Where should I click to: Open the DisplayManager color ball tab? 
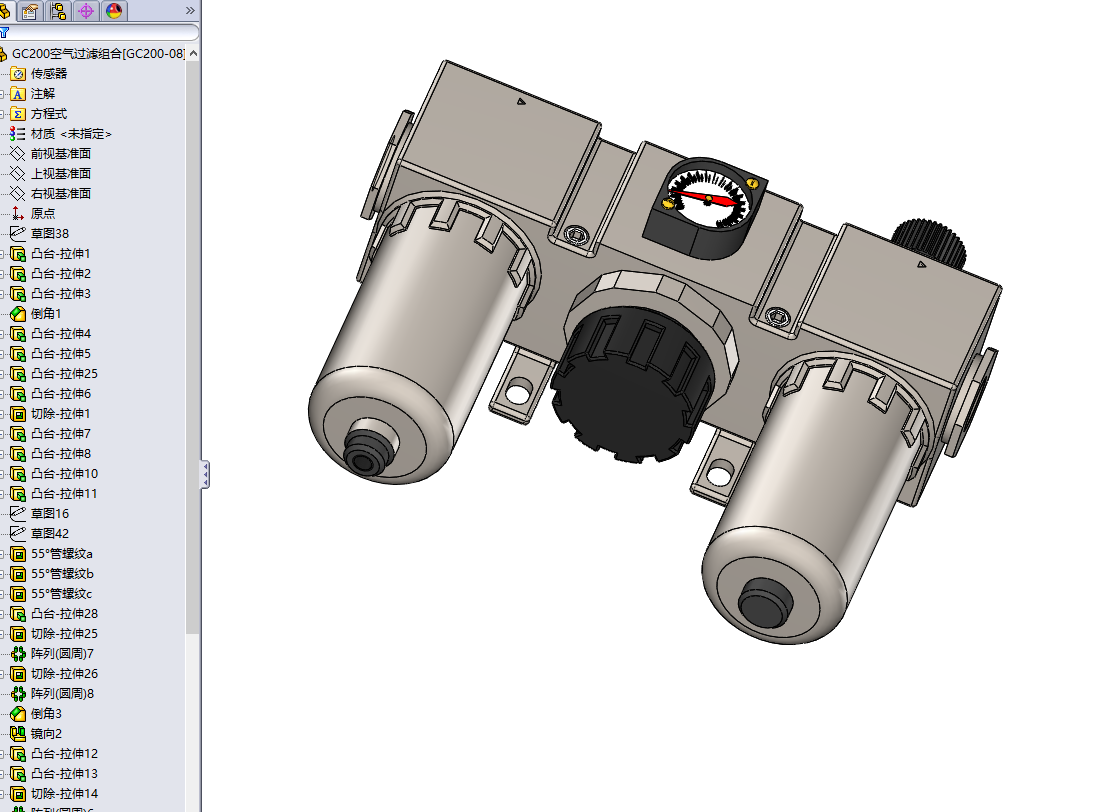click(114, 11)
